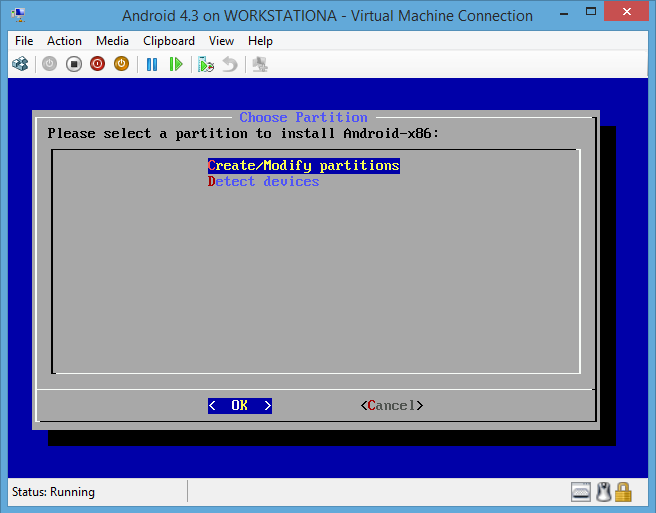Click the orange Save state icon

(121, 64)
